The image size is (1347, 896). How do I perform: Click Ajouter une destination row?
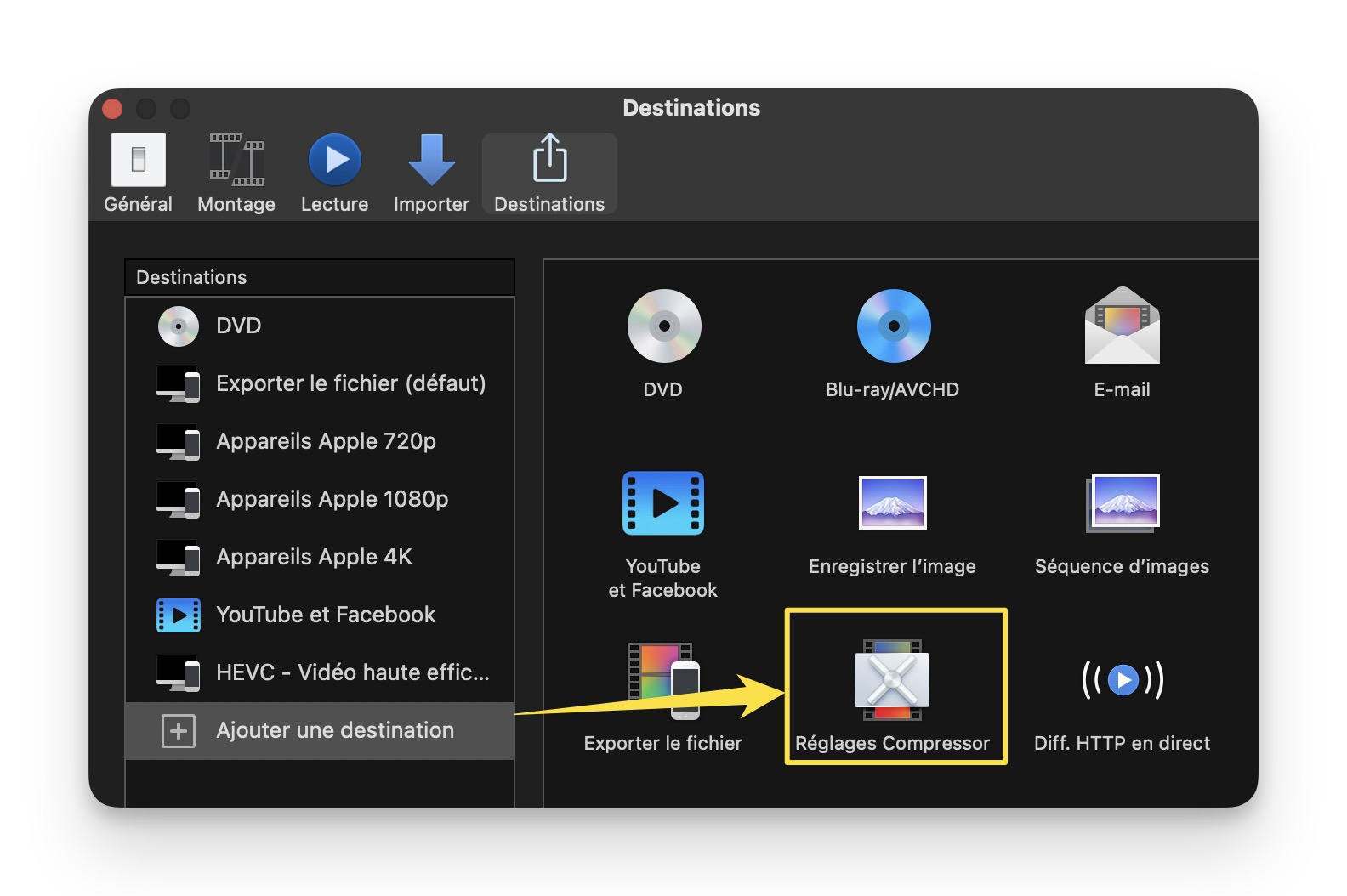tap(320, 730)
